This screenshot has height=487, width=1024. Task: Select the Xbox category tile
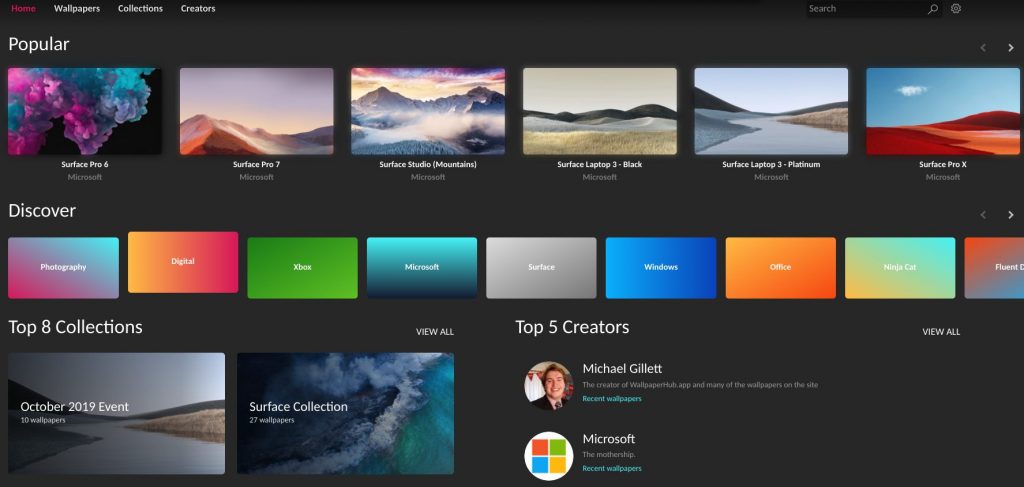point(302,268)
